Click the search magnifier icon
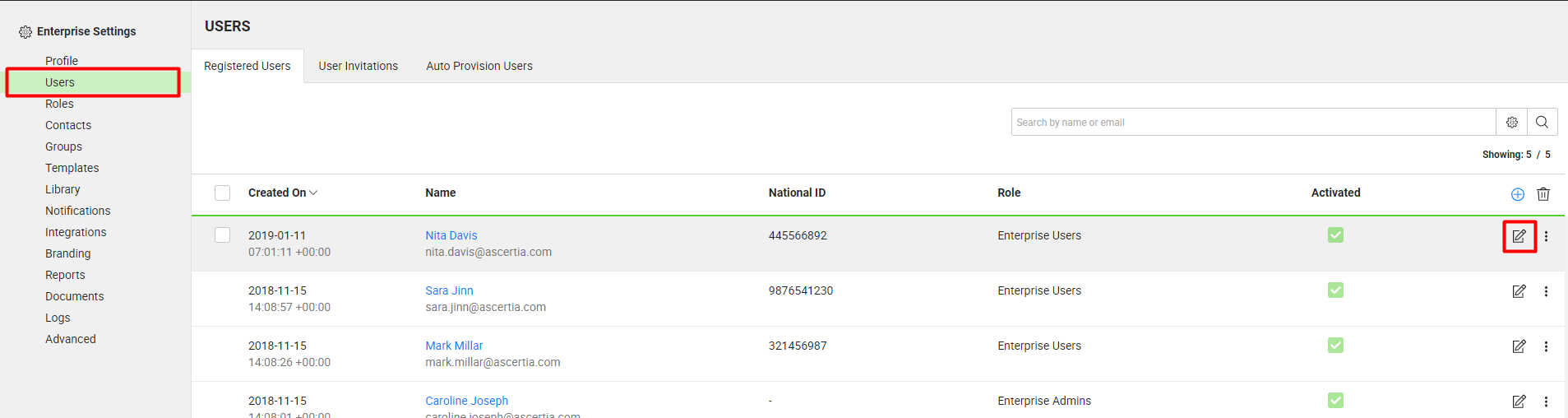The image size is (1568, 418). point(1542,122)
